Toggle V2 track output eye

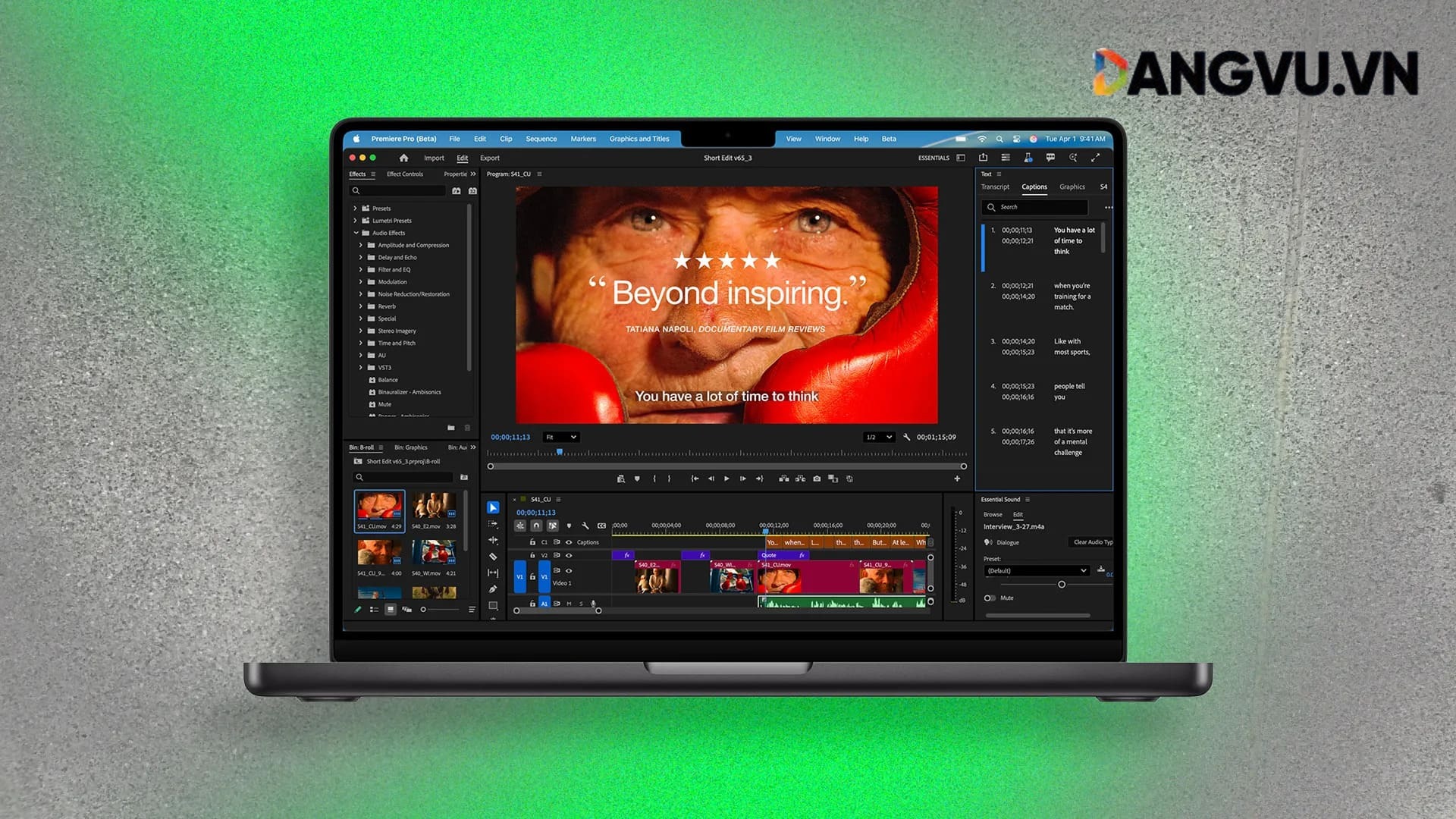[569, 555]
